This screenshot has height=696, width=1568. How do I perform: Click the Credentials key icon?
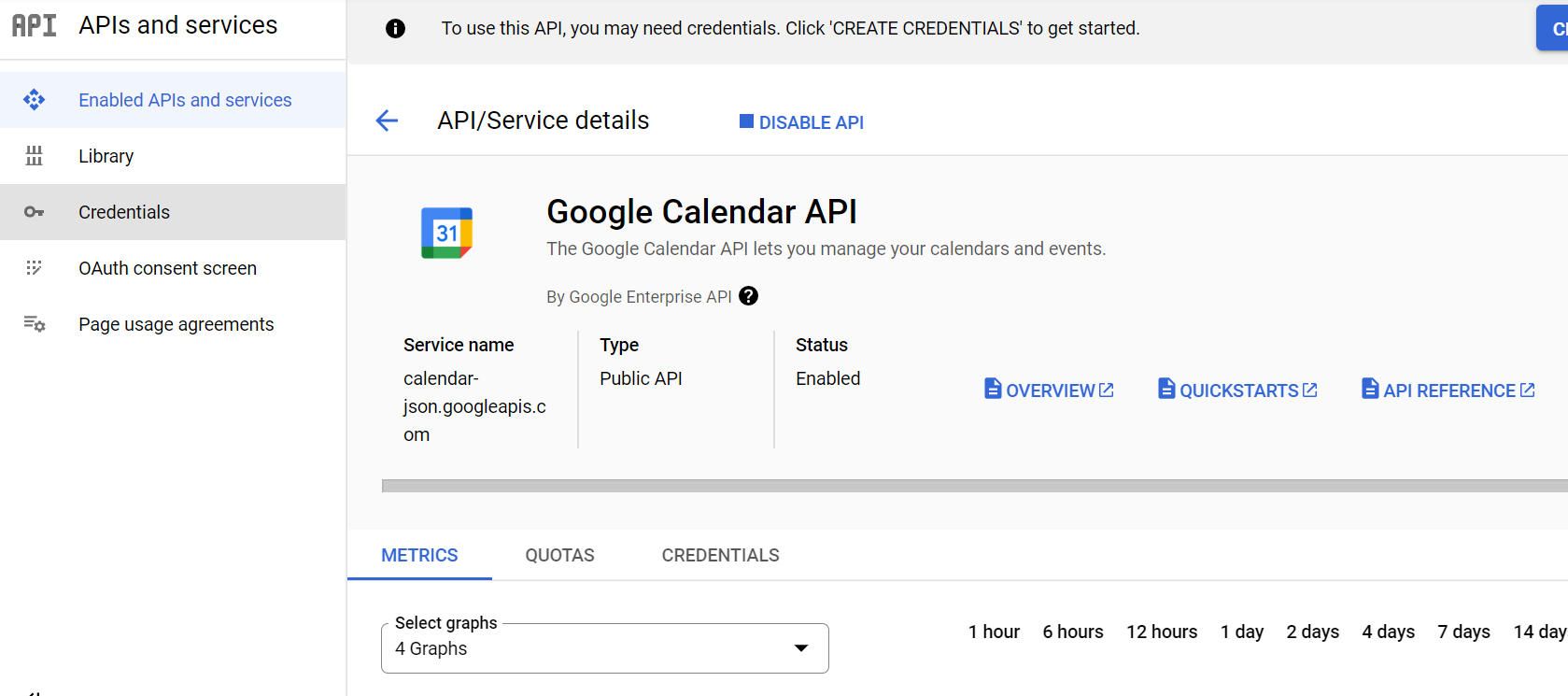(35, 212)
